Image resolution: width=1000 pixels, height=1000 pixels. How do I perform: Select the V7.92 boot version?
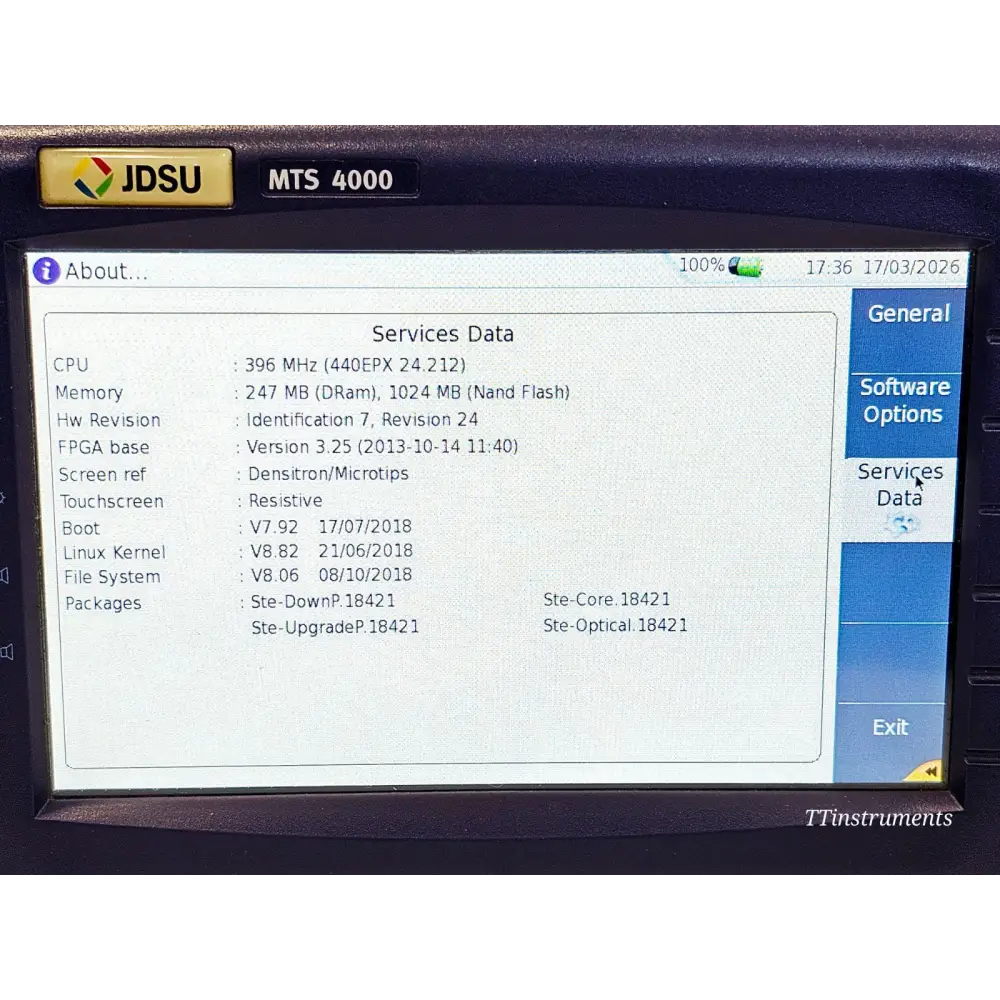274,527
